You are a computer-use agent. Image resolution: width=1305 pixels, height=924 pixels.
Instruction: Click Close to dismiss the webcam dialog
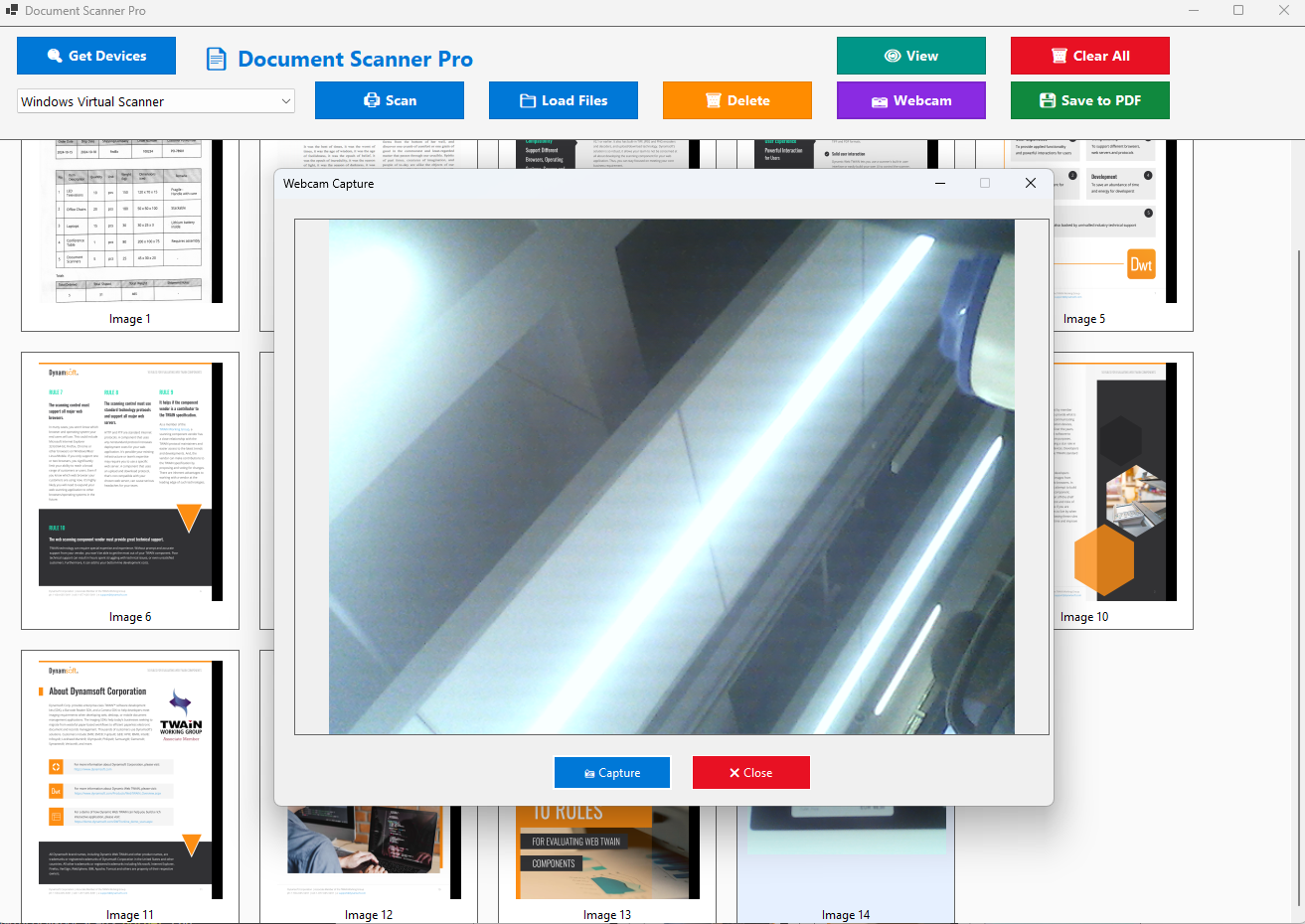pos(750,772)
